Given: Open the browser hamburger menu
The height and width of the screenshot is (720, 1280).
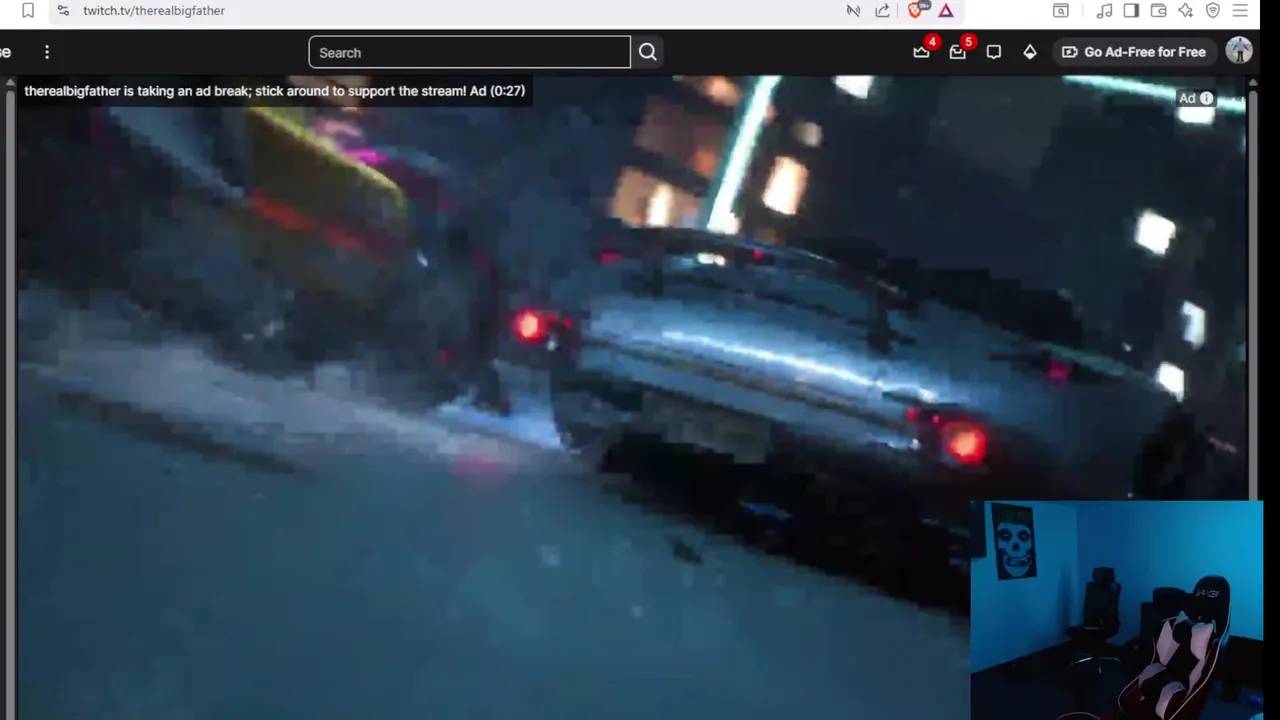Looking at the screenshot, I should tap(1241, 10).
